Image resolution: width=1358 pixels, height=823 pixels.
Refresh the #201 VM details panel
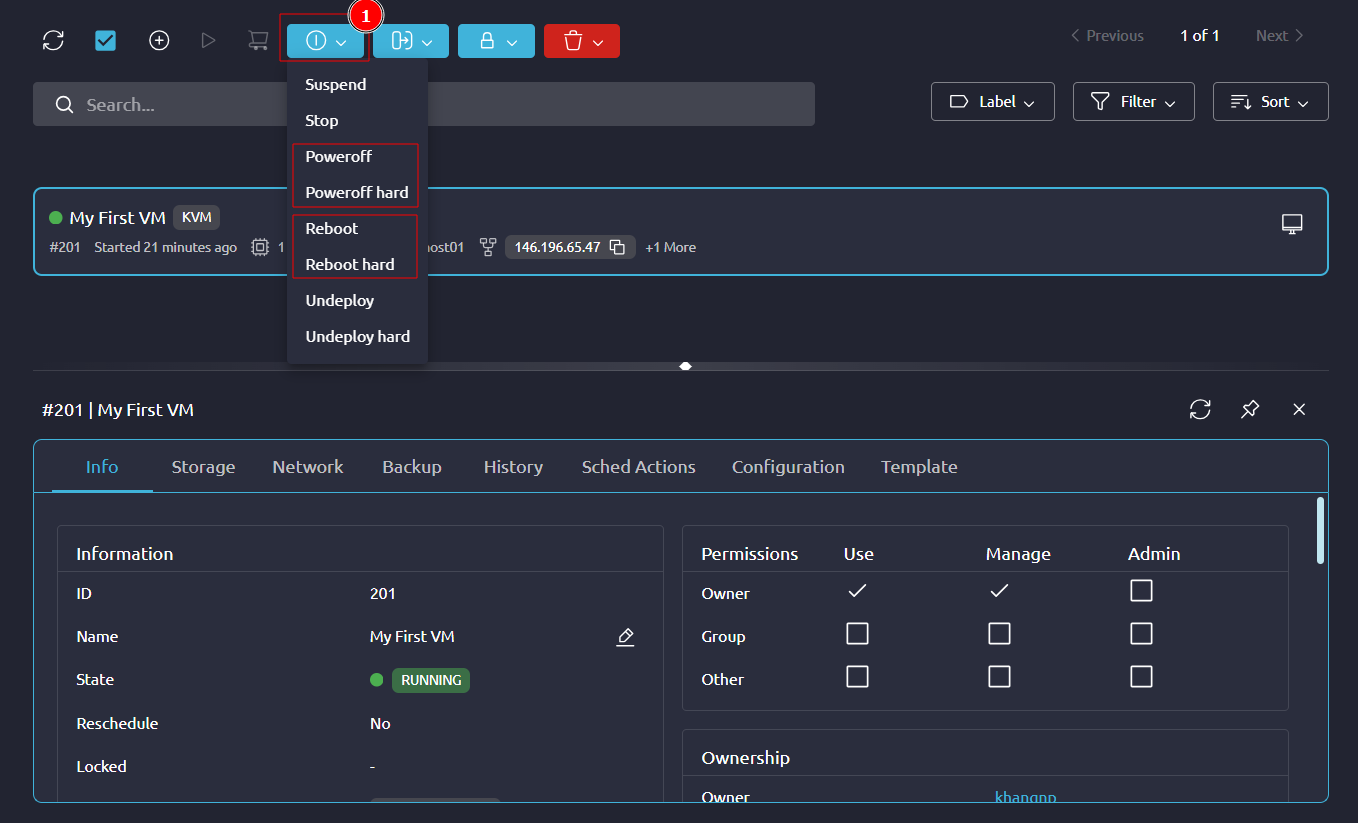pyautogui.click(x=1200, y=409)
